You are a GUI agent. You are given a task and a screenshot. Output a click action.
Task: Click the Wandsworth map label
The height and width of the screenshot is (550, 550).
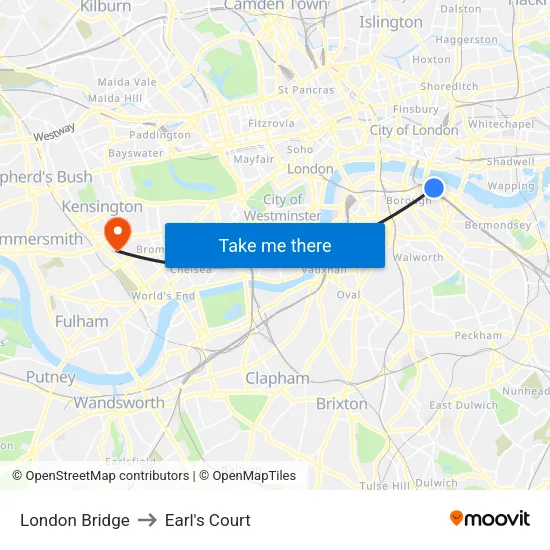(119, 403)
